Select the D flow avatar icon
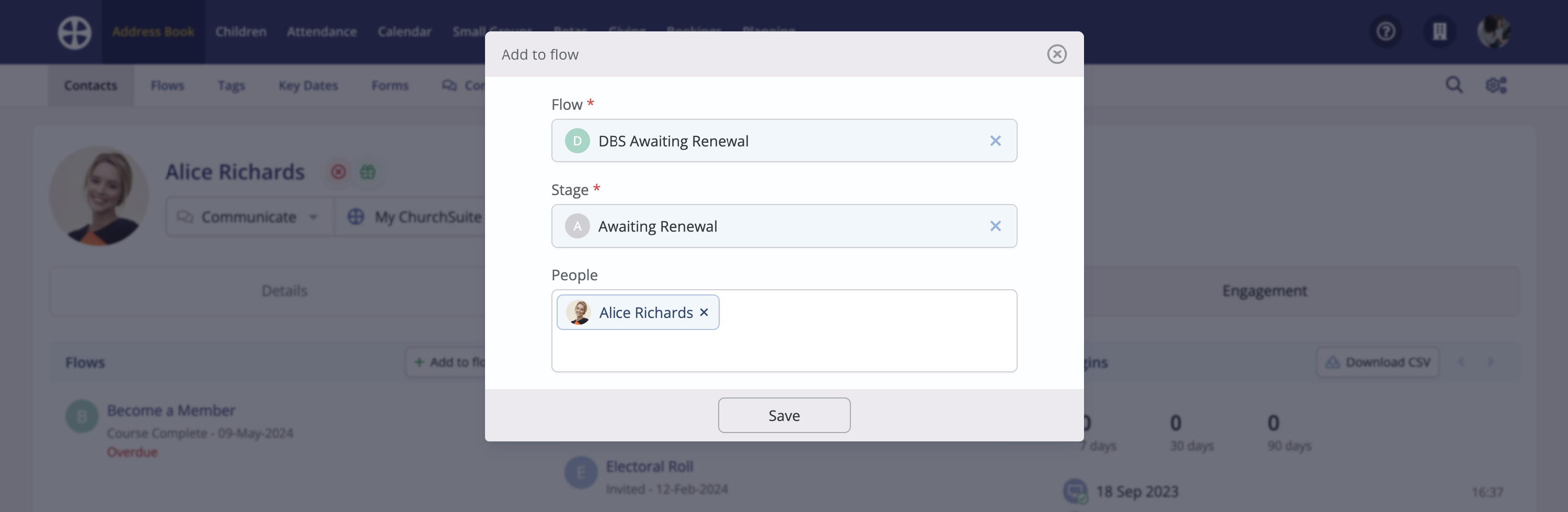The width and height of the screenshot is (1568, 512). (577, 141)
